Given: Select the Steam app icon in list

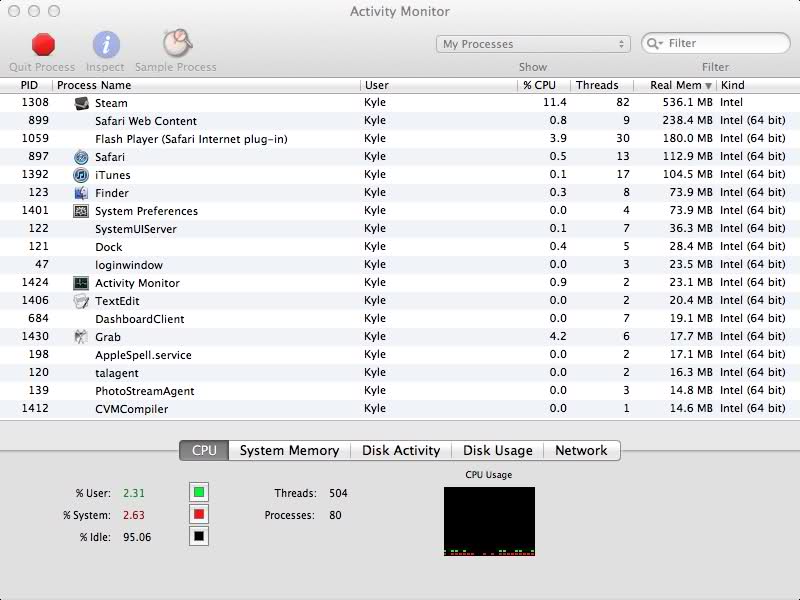Looking at the screenshot, I should pos(81,103).
